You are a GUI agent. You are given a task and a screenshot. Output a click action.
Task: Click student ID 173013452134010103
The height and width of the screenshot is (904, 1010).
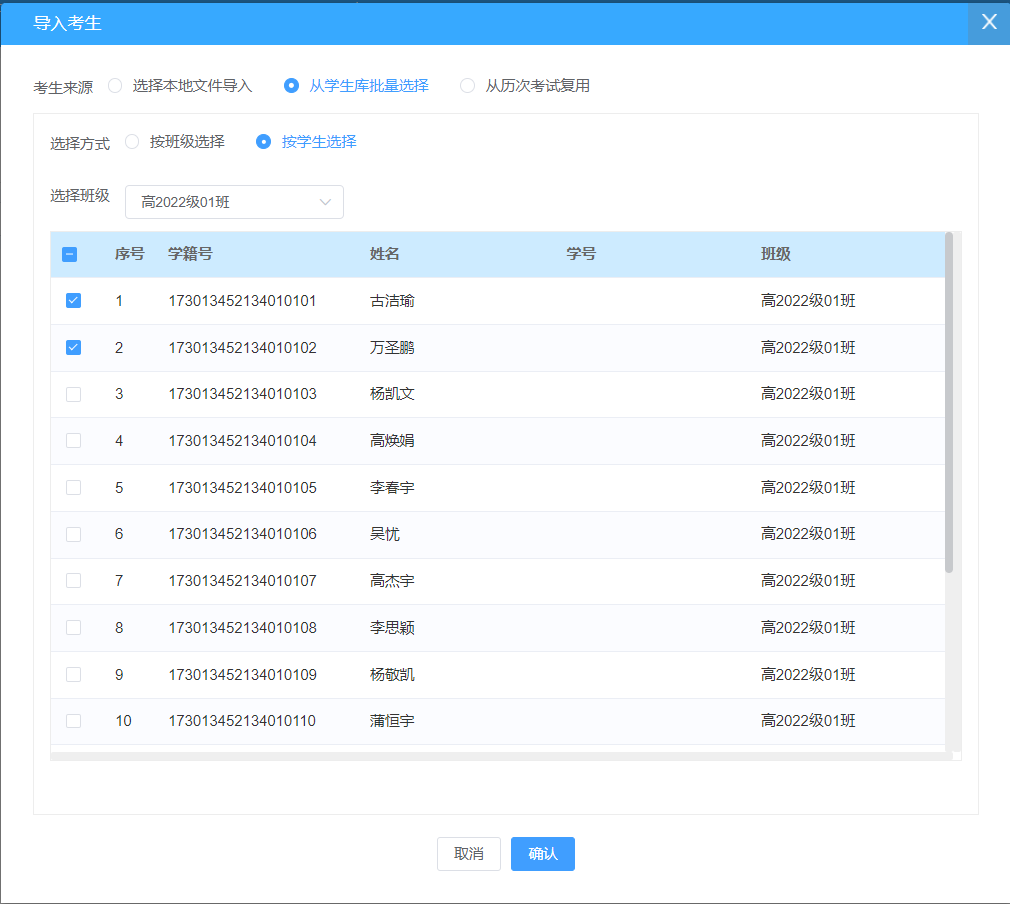(242, 394)
